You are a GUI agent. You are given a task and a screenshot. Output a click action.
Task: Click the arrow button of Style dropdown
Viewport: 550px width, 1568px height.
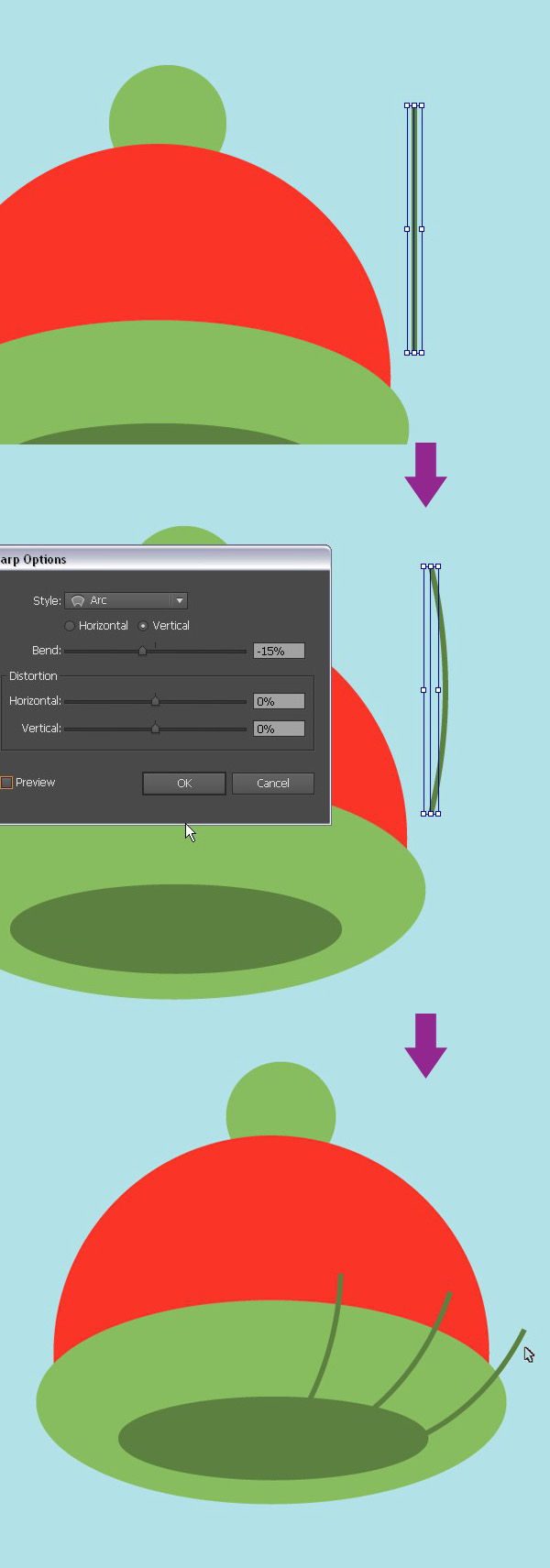point(180,600)
